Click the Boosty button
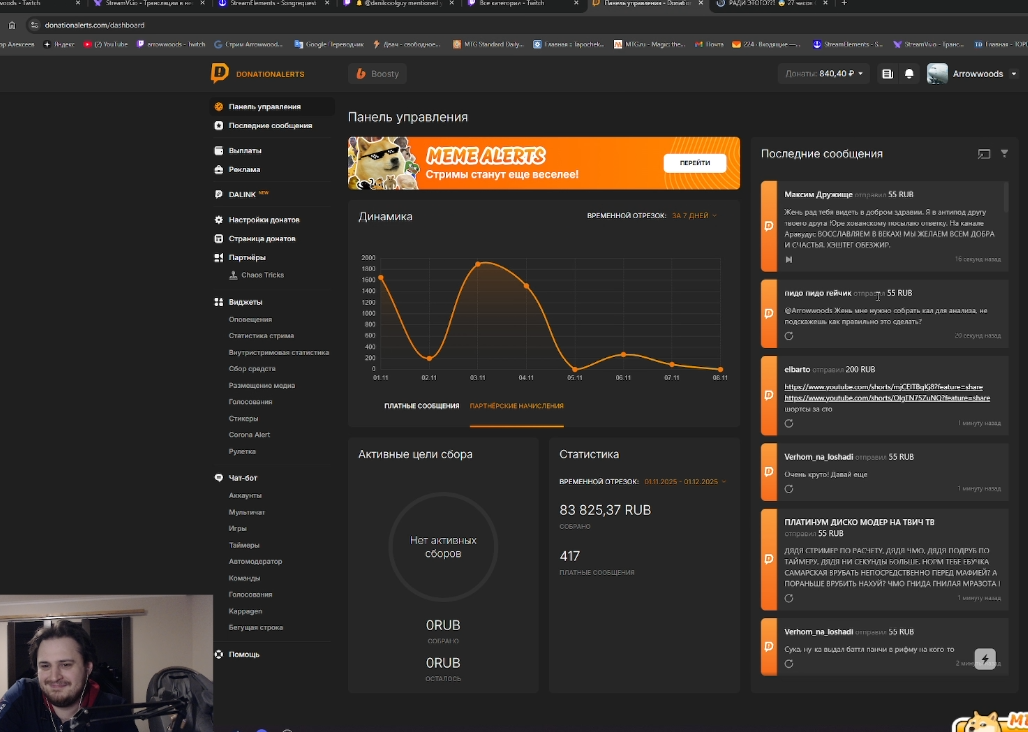The height and width of the screenshot is (732, 1028). click(x=378, y=74)
